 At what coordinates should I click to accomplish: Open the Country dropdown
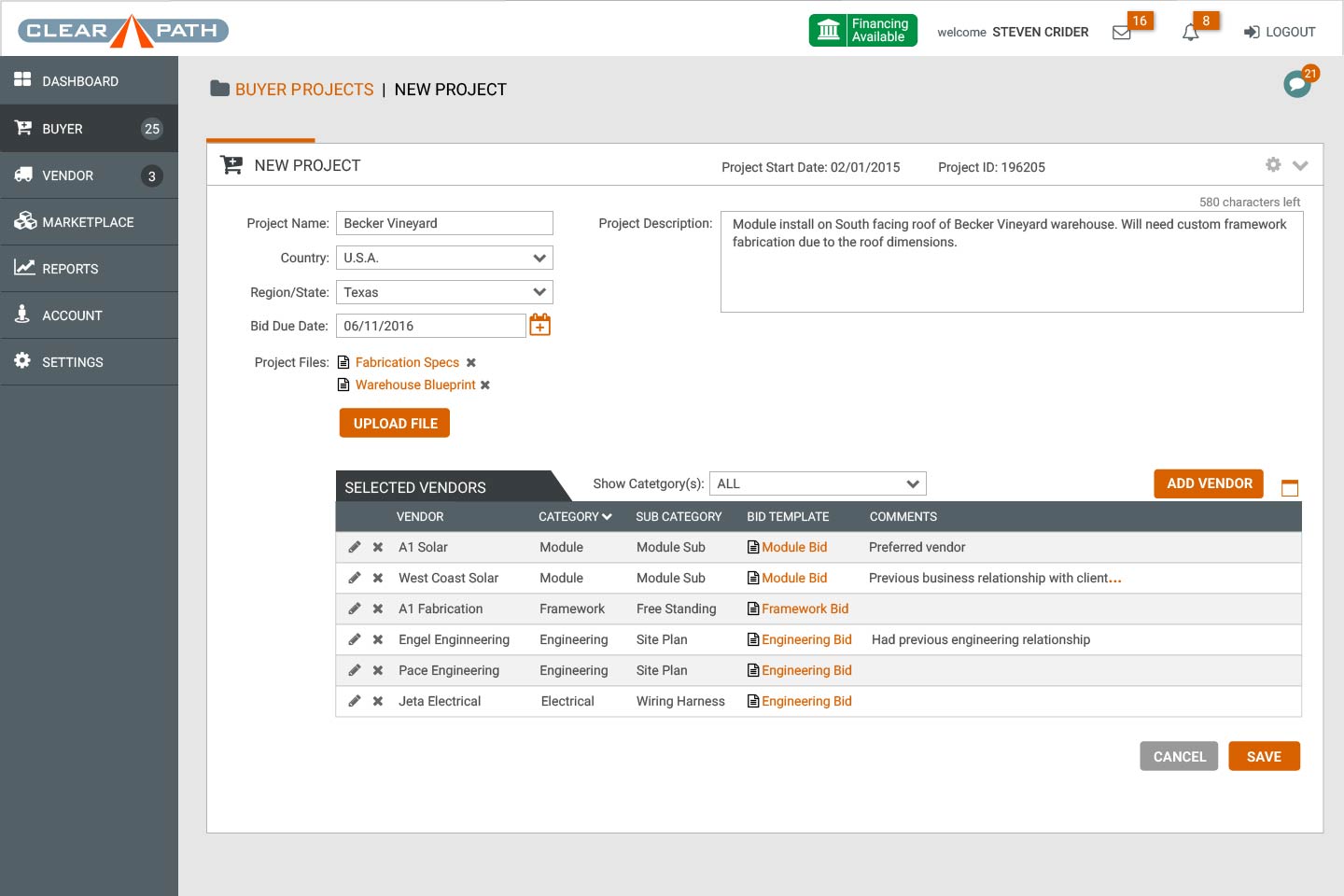pyautogui.click(x=444, y=258)
